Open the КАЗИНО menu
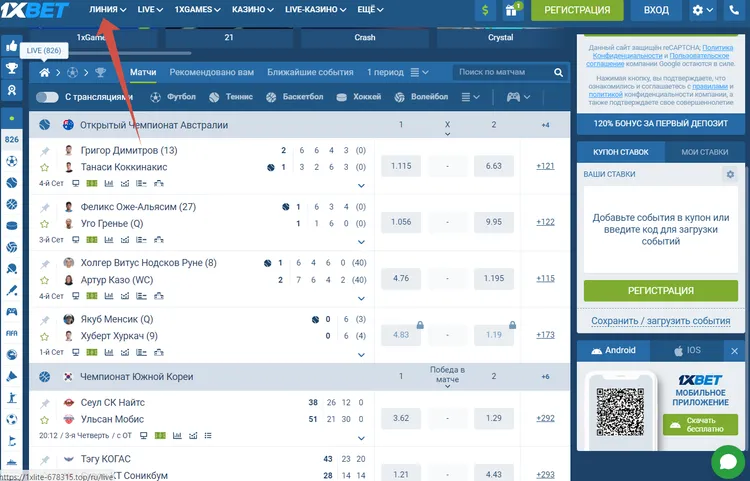750x481 pixels. pos(253,10)
